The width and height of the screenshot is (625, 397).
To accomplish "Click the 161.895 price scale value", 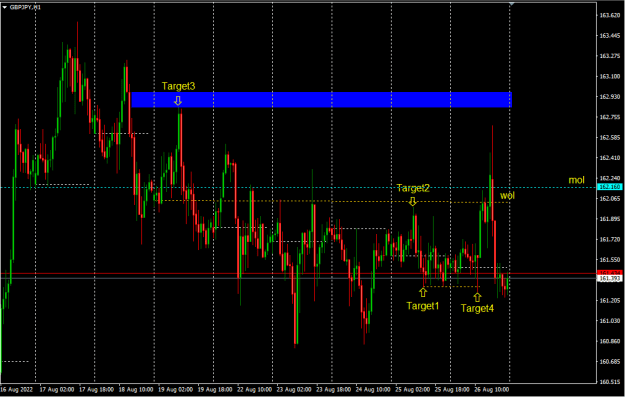I will (610, 219).
